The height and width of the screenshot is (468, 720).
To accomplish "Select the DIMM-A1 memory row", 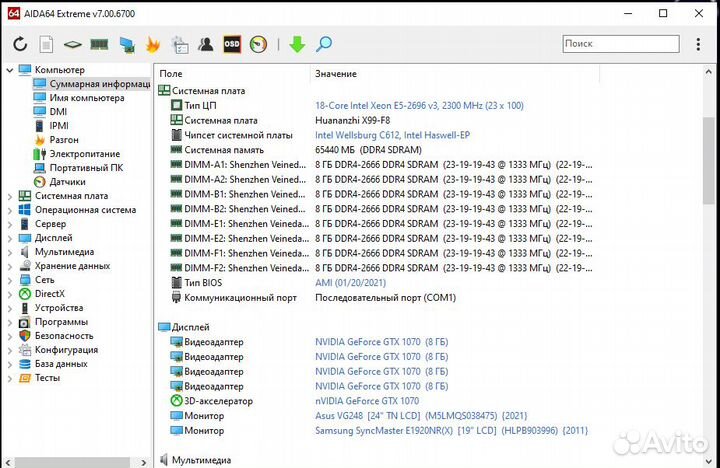I will [x=381, y=164].
